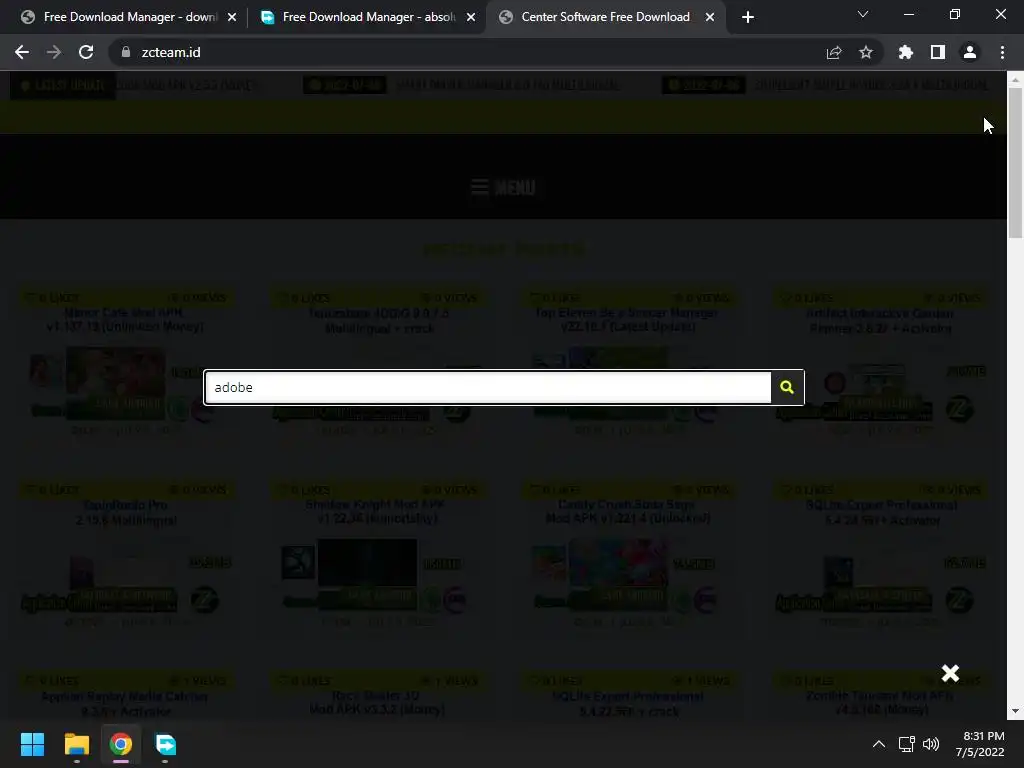The width and height of the screenshot is (1024, 768).
Task: Open Chrome three-dot menu
Action: tap(1002, 52)
